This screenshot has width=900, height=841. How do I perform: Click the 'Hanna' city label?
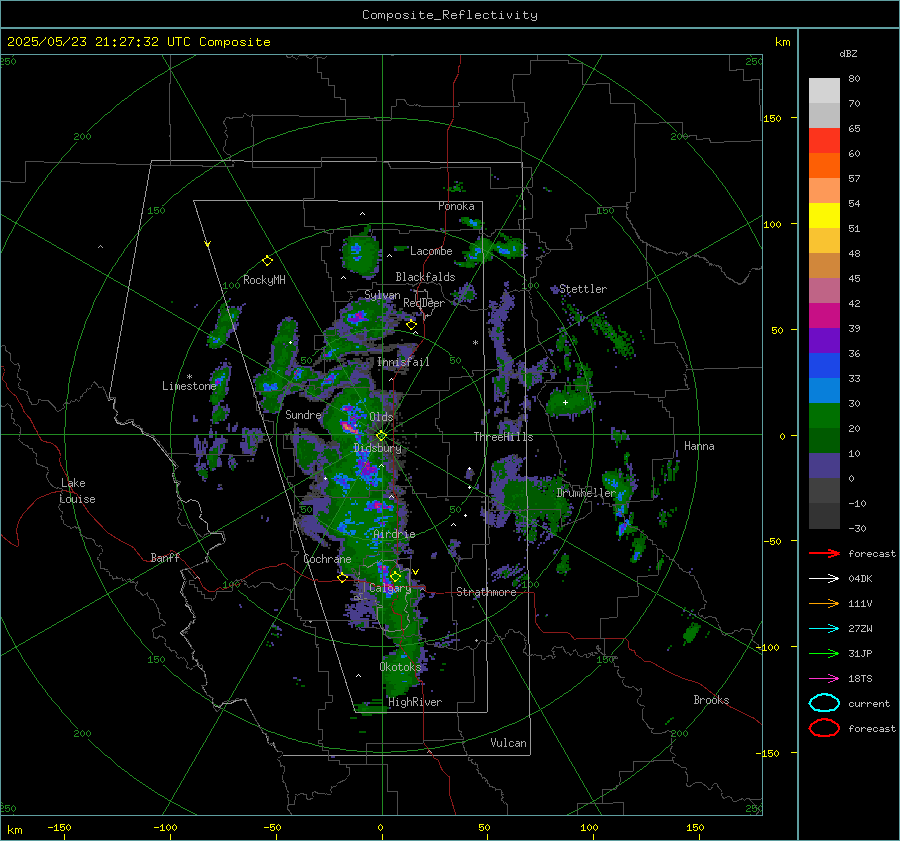(699, 446)
